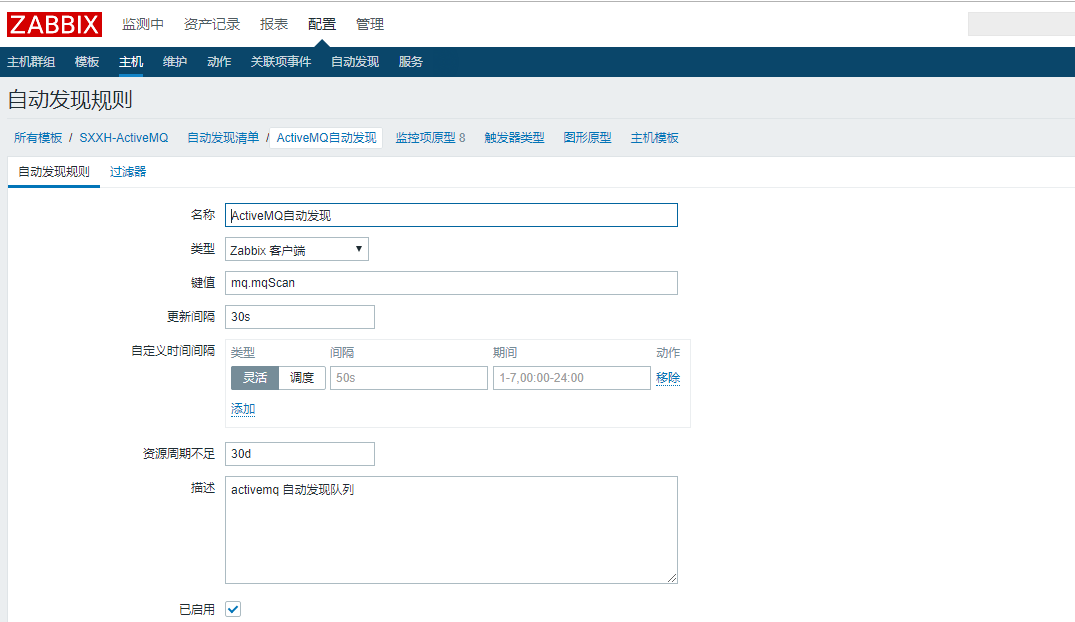Switch to the 自动发现规则 tab
The height and width of the screenshot is (622, 1075).
[53, 171]
